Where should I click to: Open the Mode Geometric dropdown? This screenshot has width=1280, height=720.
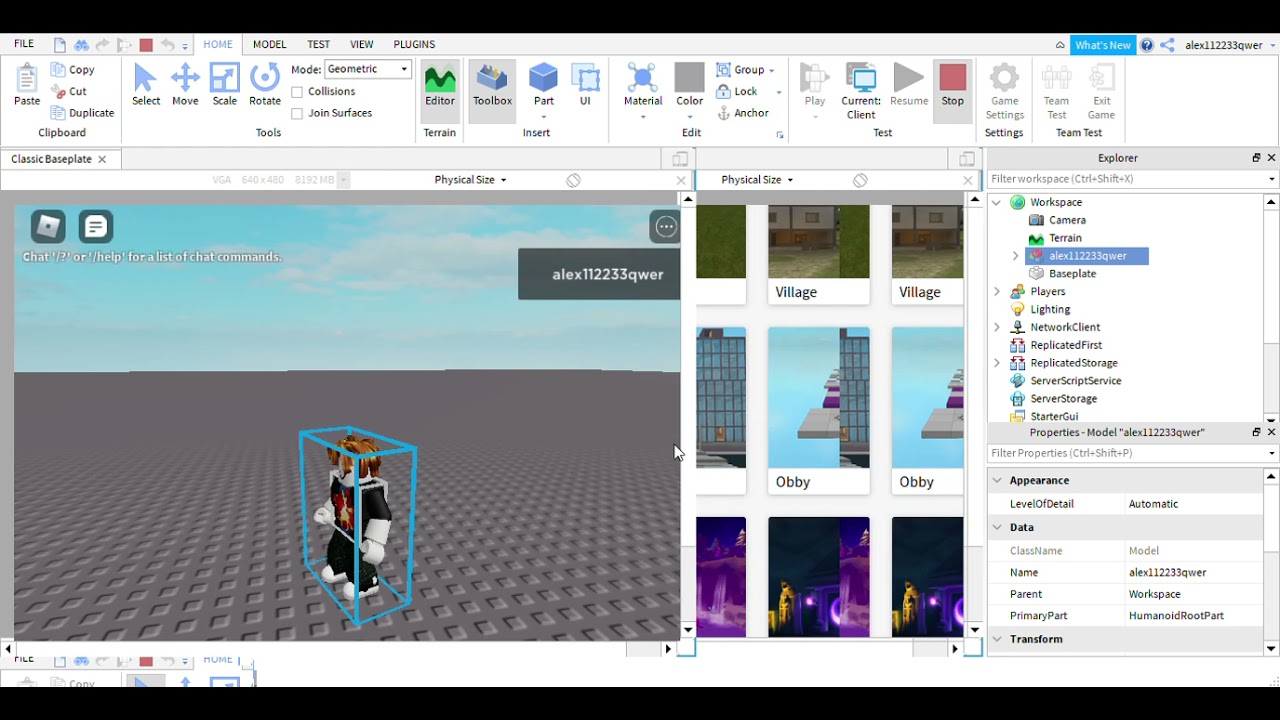368,69
